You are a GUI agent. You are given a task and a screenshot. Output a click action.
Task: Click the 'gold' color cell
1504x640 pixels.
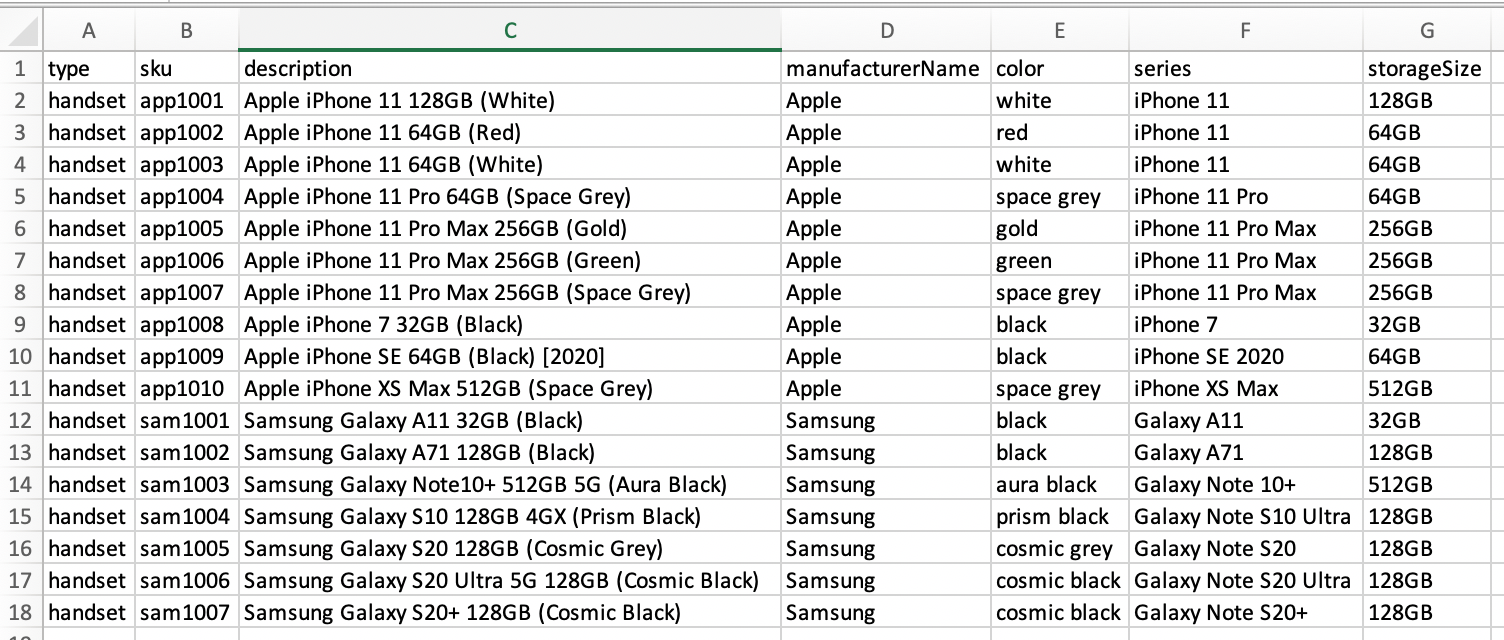(1060, 228)
